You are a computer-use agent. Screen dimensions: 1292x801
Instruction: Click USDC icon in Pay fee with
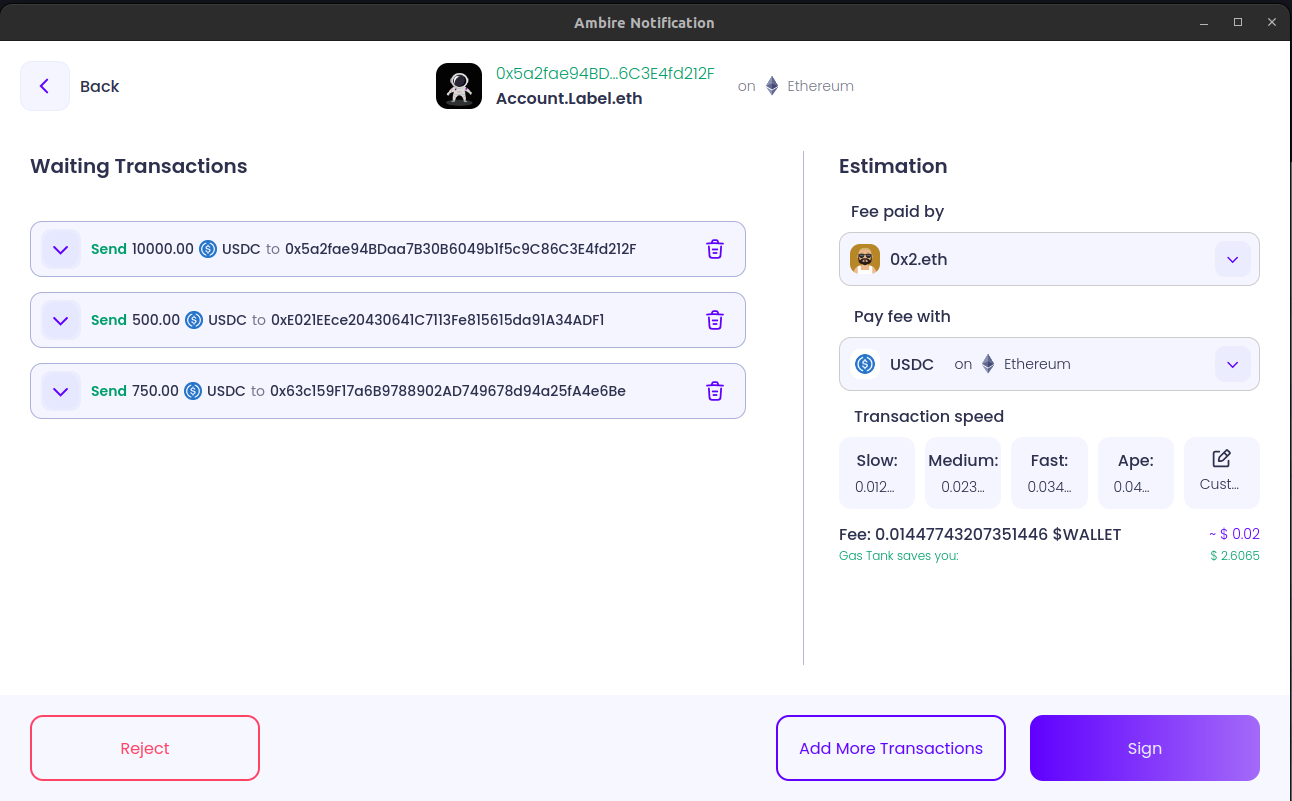(x=865, y=364)
